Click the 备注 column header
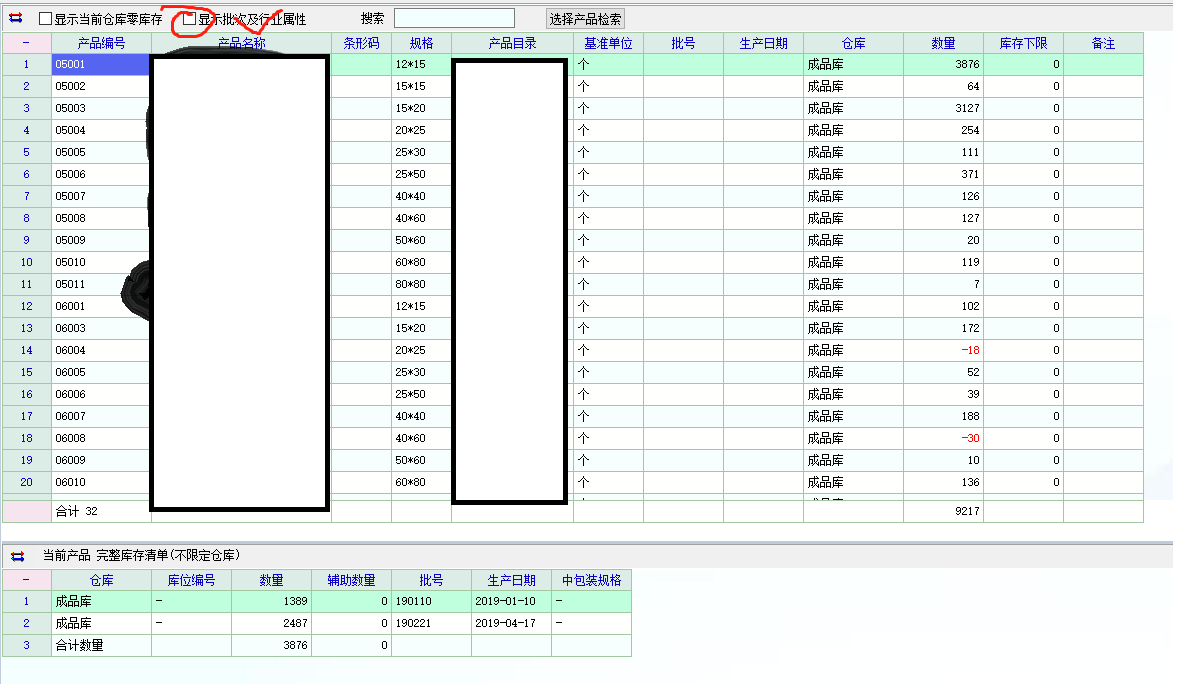1203x689 pixels. 1103,43
